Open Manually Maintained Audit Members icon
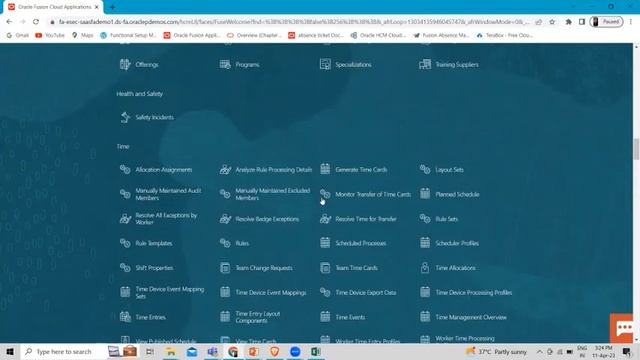Image resolution: width=640 pixels, height=360 pixels. [125, 194]
